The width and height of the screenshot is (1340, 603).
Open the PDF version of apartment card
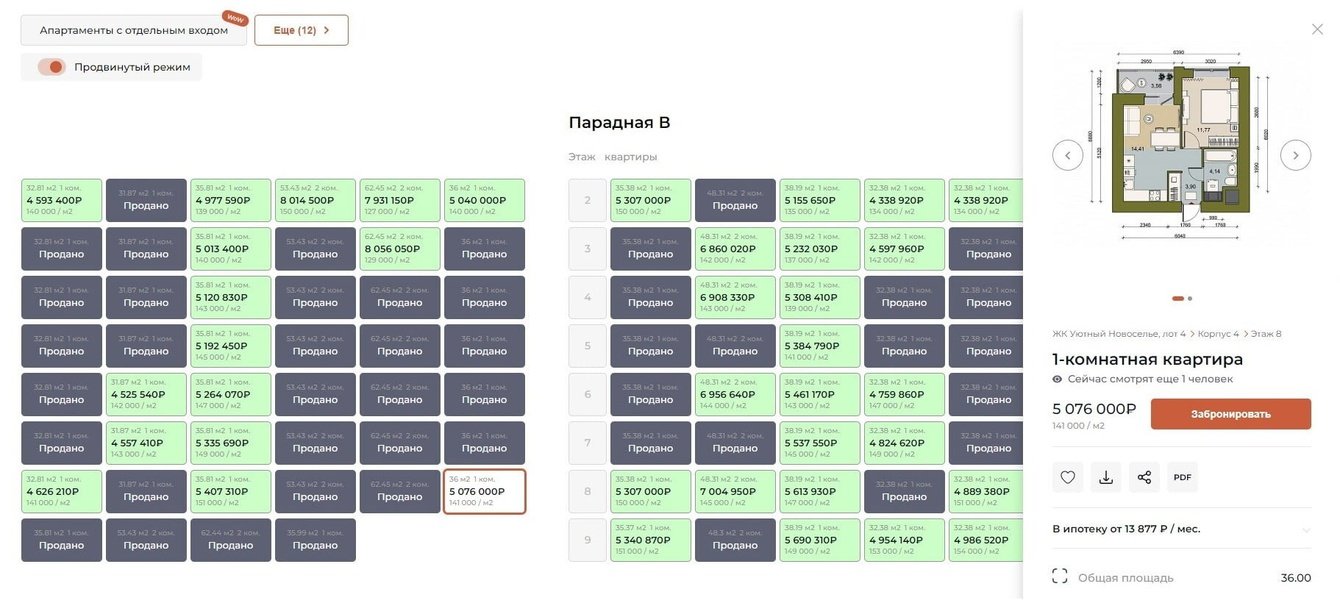[1182, 477]
